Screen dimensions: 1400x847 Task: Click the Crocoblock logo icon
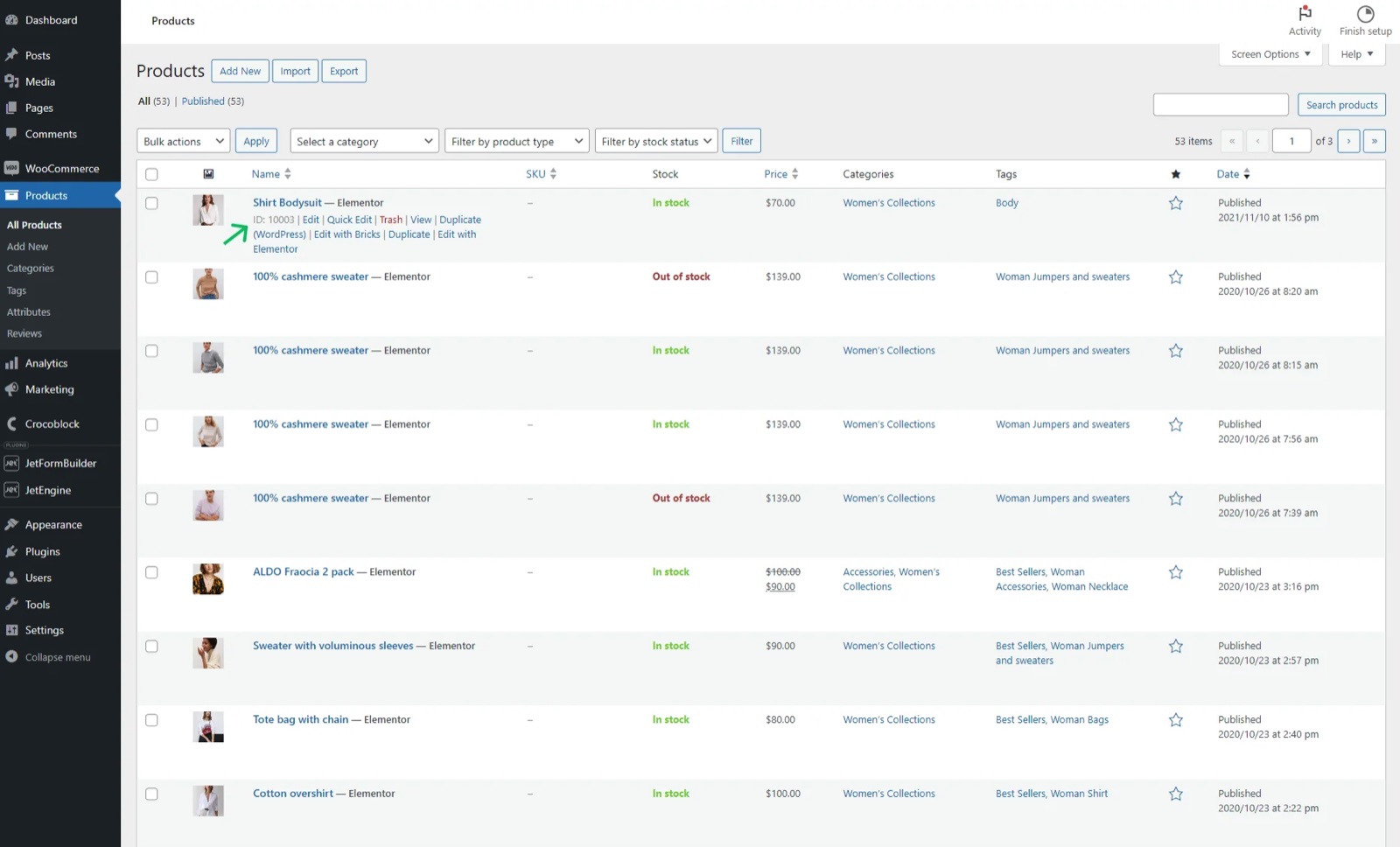[11, 423]
